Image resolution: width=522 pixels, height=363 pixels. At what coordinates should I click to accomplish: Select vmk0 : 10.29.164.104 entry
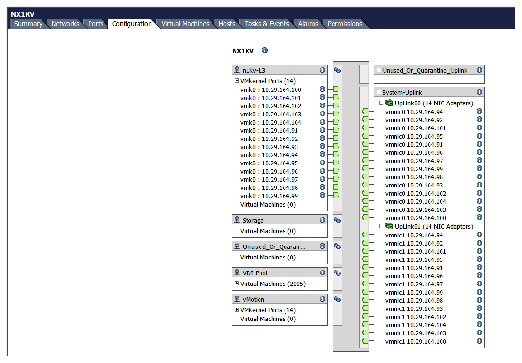click(x=270, y=122)
